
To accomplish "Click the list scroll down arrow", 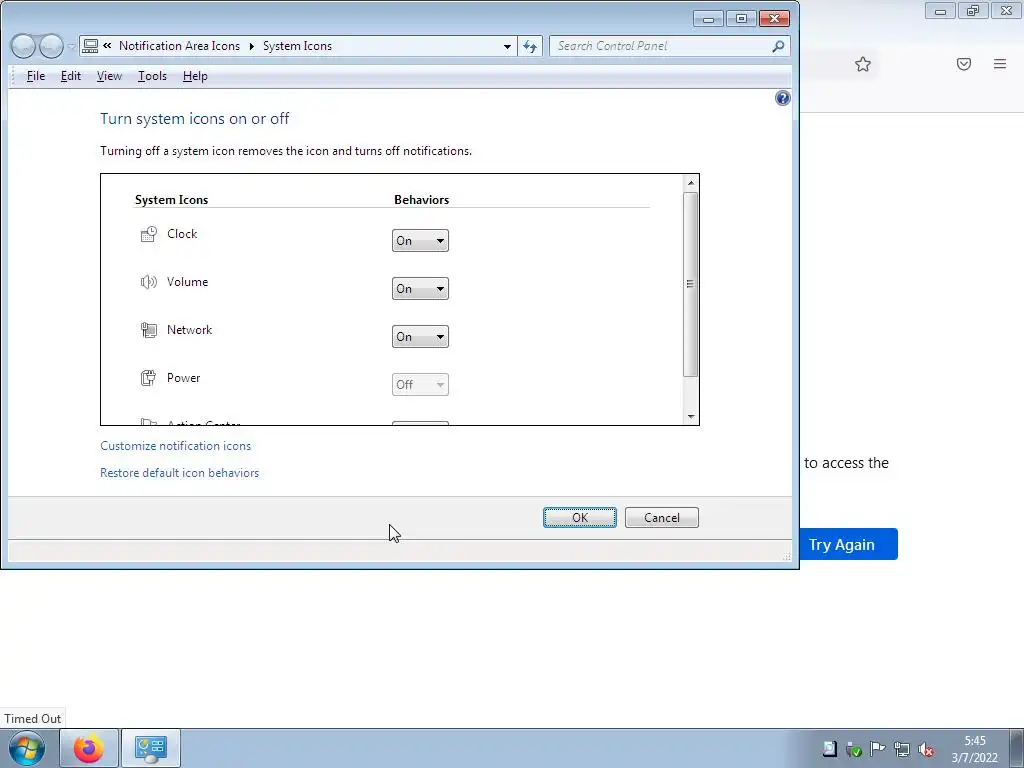I will (691, 417).
